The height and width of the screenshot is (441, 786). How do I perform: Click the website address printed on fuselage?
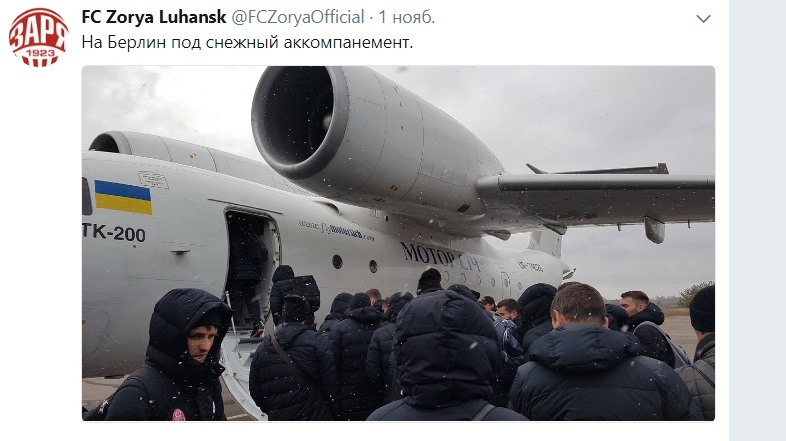tap(336, 230)
